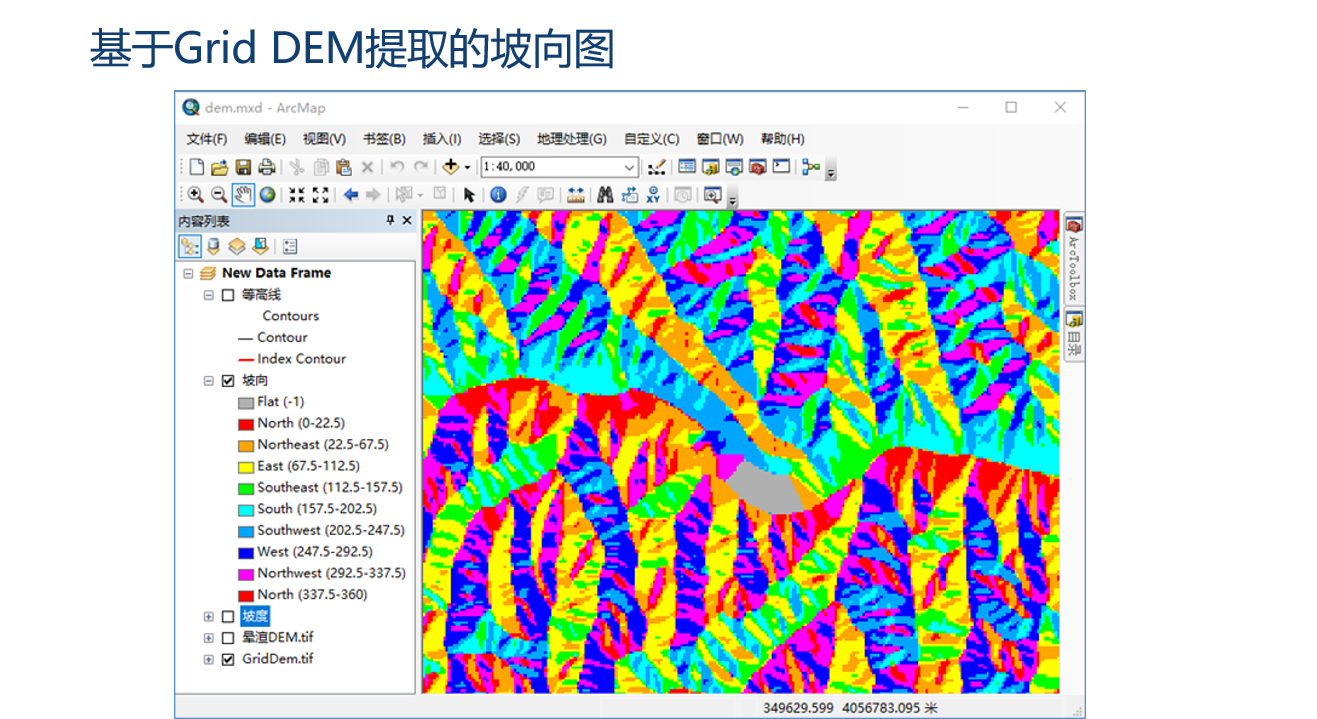Viewport: 1317px width, 719px height.
Task: Open the 文件(F) menu
Action: [x=206, y=139]
